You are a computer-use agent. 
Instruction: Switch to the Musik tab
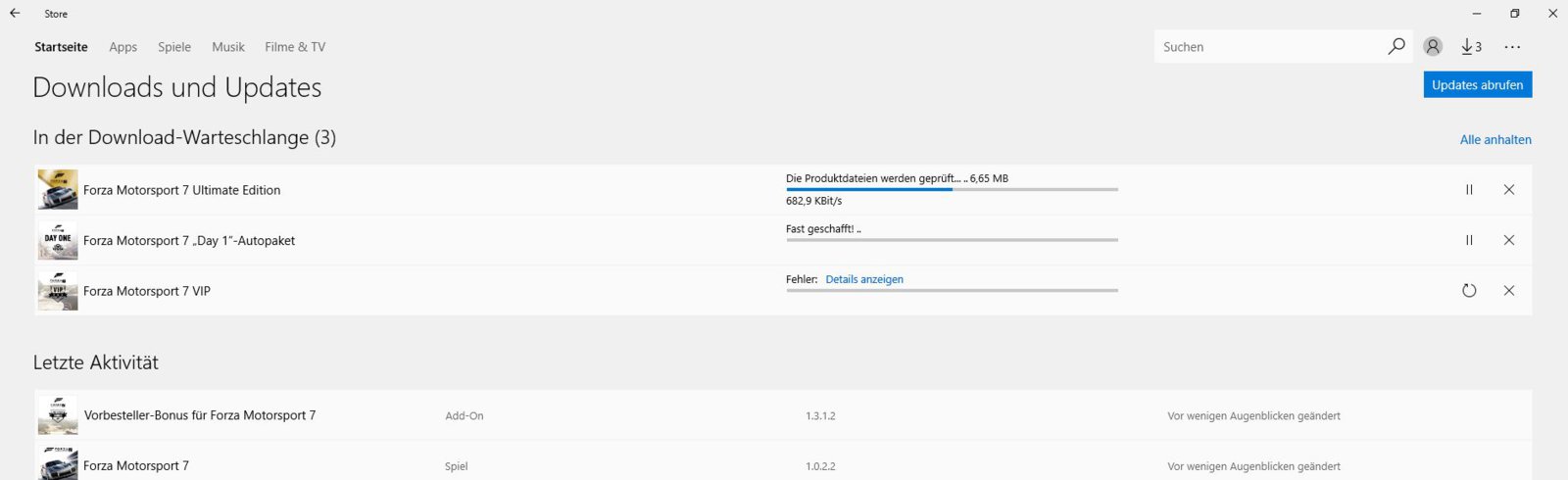[228, 47]
